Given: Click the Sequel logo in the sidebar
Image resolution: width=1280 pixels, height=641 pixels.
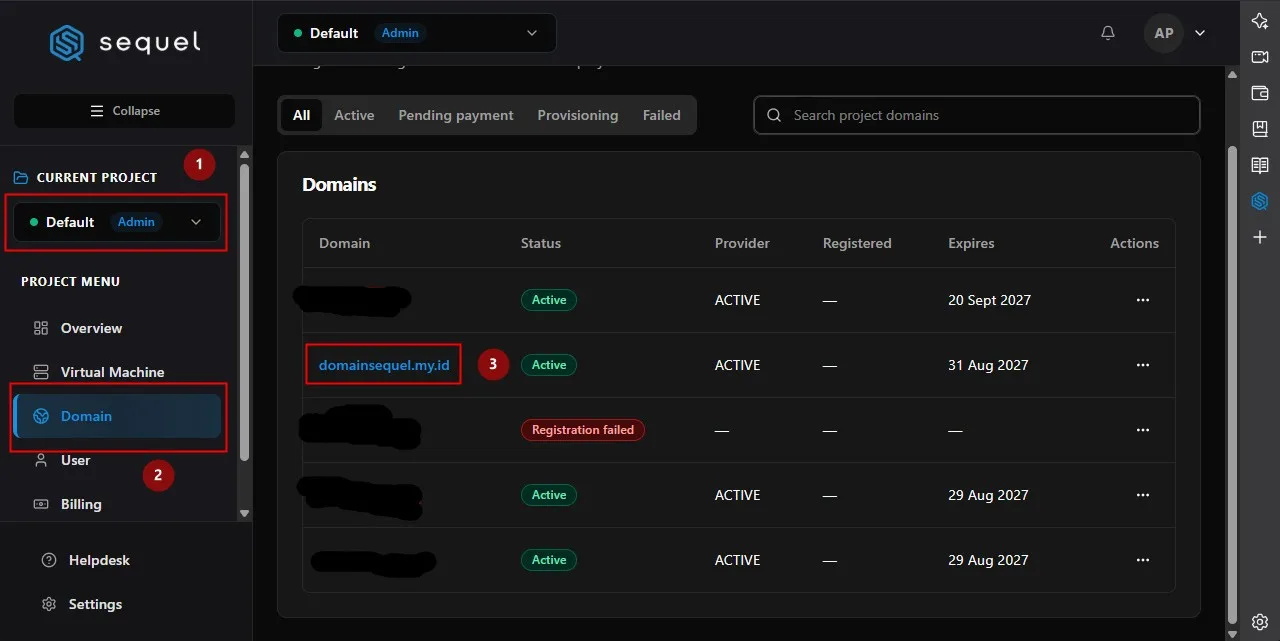Looking at the screenshot, I should pyautogui.click(x=125, y=43).
